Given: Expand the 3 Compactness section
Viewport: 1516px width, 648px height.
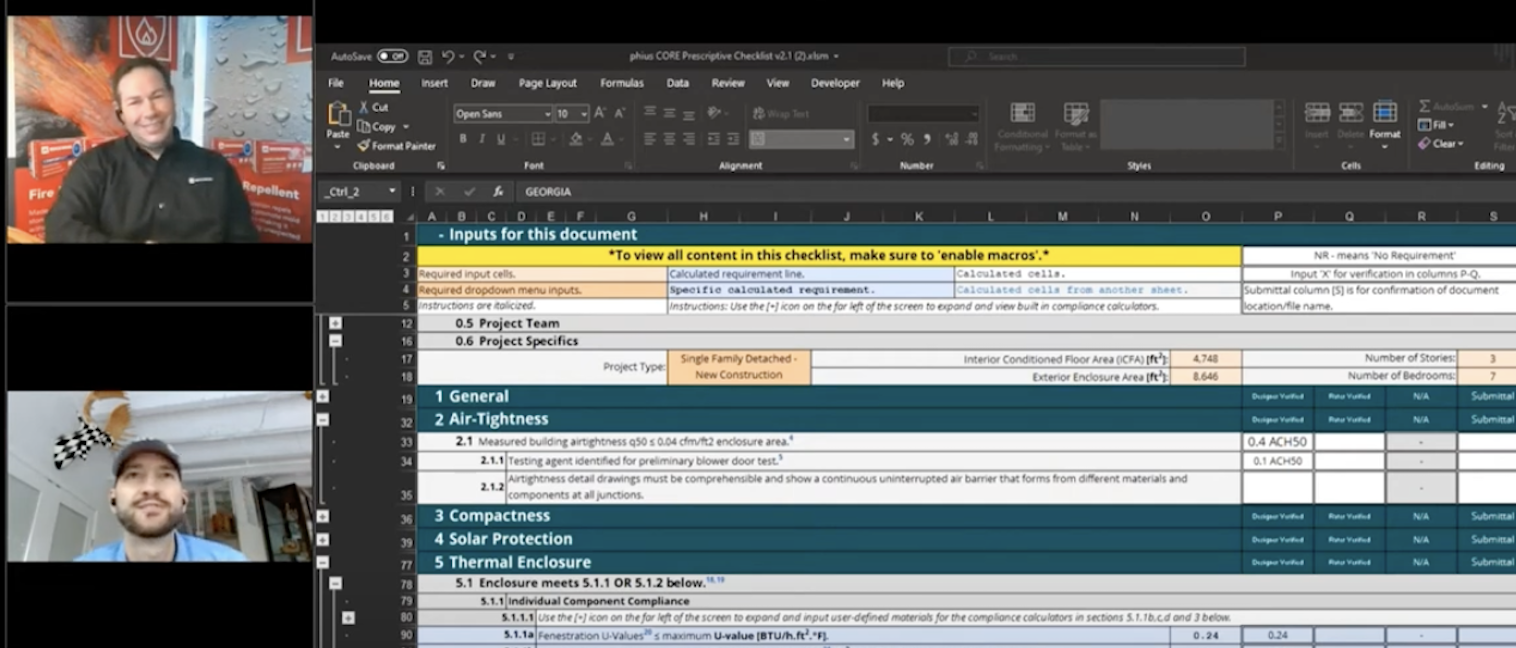Looking at the screenshot, I should (322, 516).
